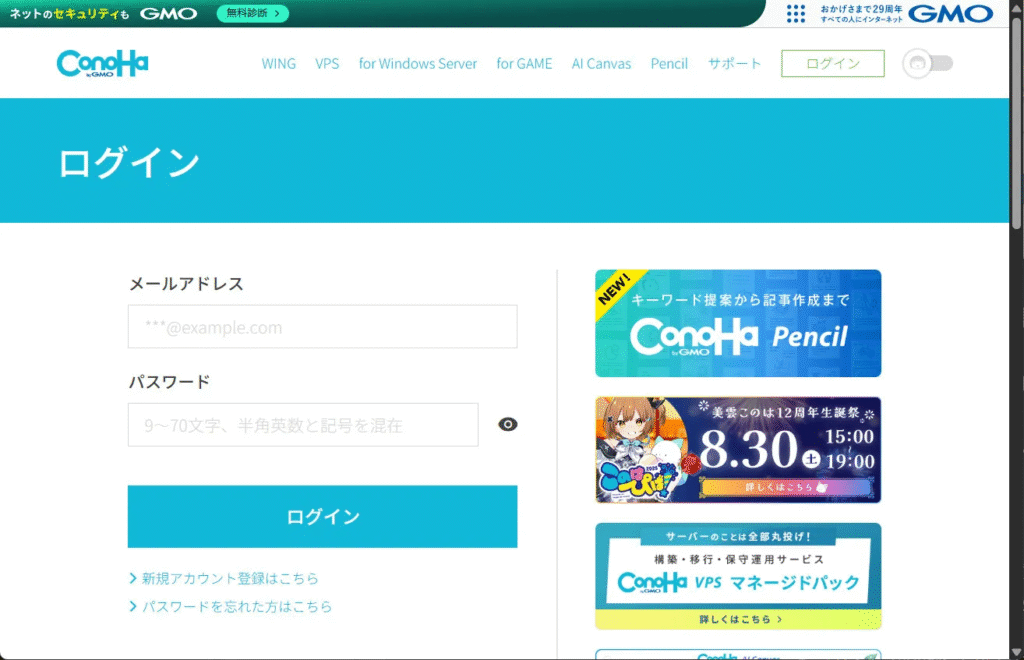Open the ConoHa Pencil banner

(x=738, y=323)
